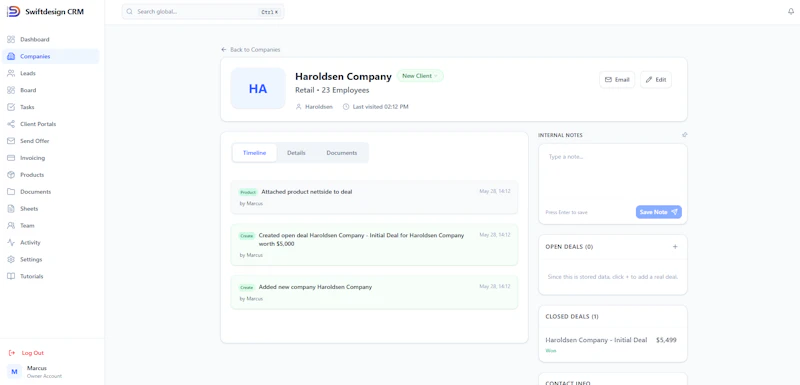This screenshot has width=800, height=385.
Task: Click the Tutorials book icon
Action: 11,276
